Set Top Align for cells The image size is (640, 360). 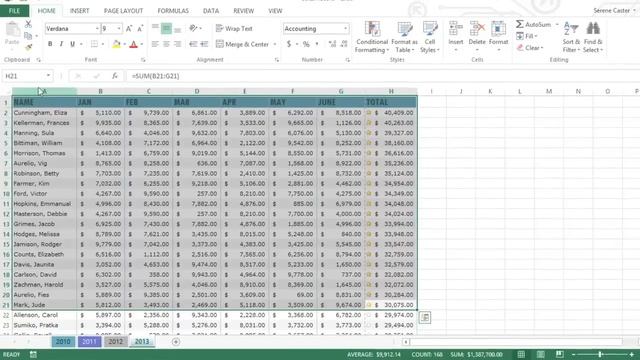pyautogui.click(x=155, y=28)
